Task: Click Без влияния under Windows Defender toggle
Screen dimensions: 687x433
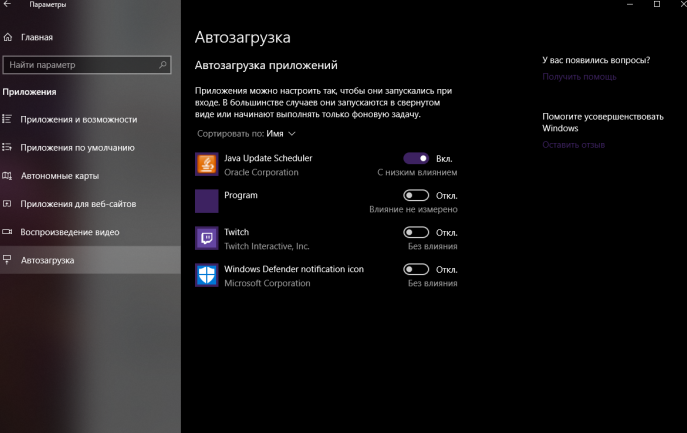Action: click(x=432, y=283)
